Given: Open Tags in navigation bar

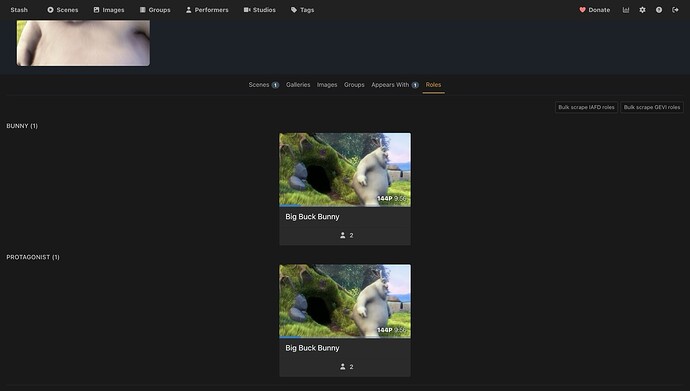Looking at the screenshot, I should (x=302, y=10).
